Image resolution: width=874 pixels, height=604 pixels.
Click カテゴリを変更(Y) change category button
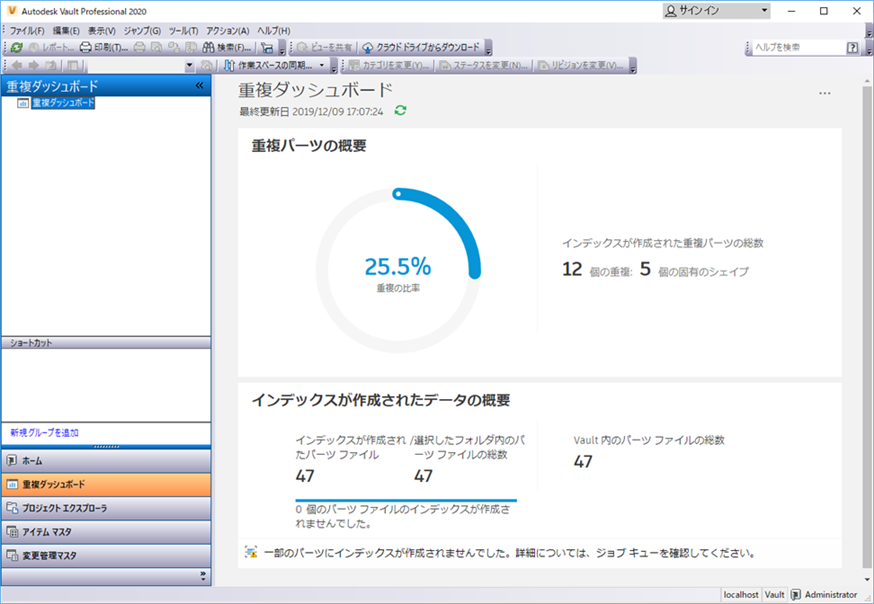coord(389,66)
